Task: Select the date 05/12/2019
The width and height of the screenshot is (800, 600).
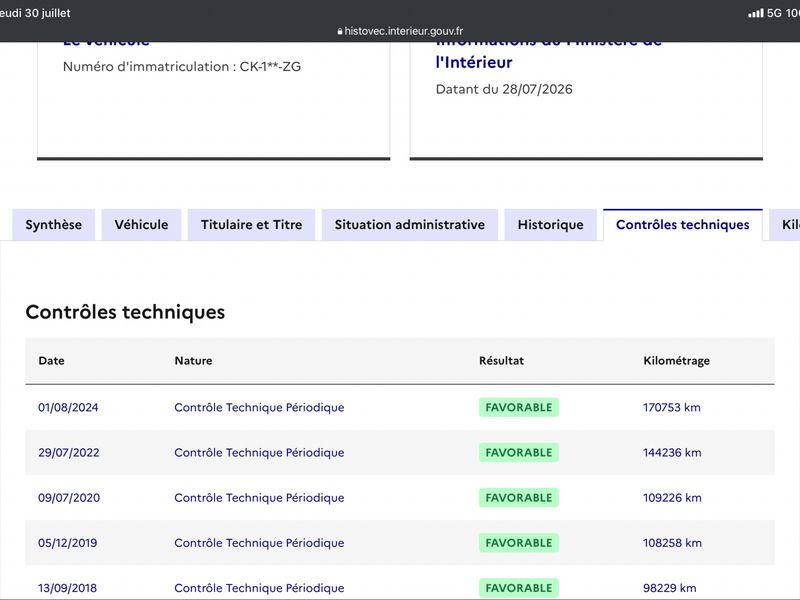Action: coord(67,543)
